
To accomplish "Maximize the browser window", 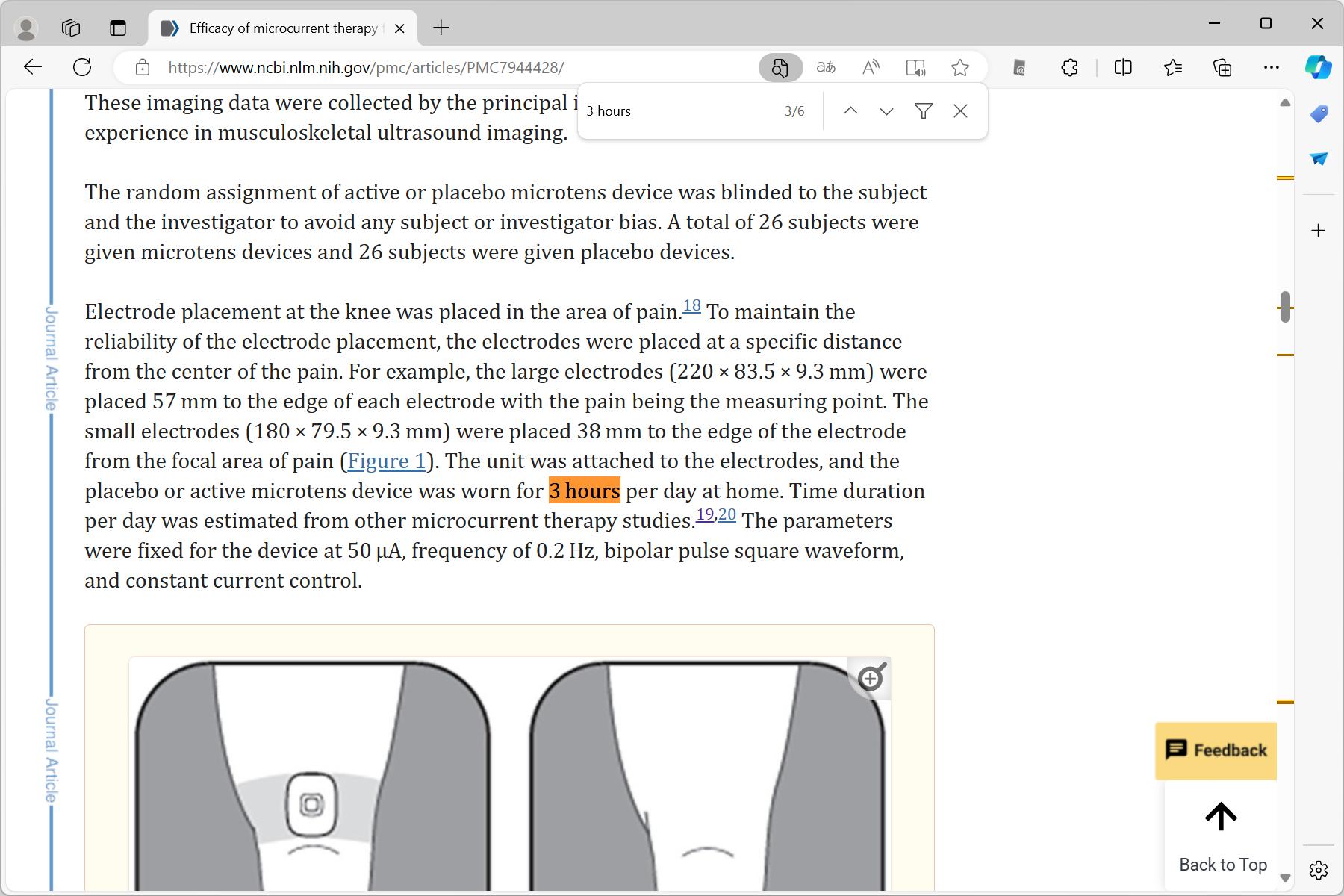I will (x=1266, y=23).
